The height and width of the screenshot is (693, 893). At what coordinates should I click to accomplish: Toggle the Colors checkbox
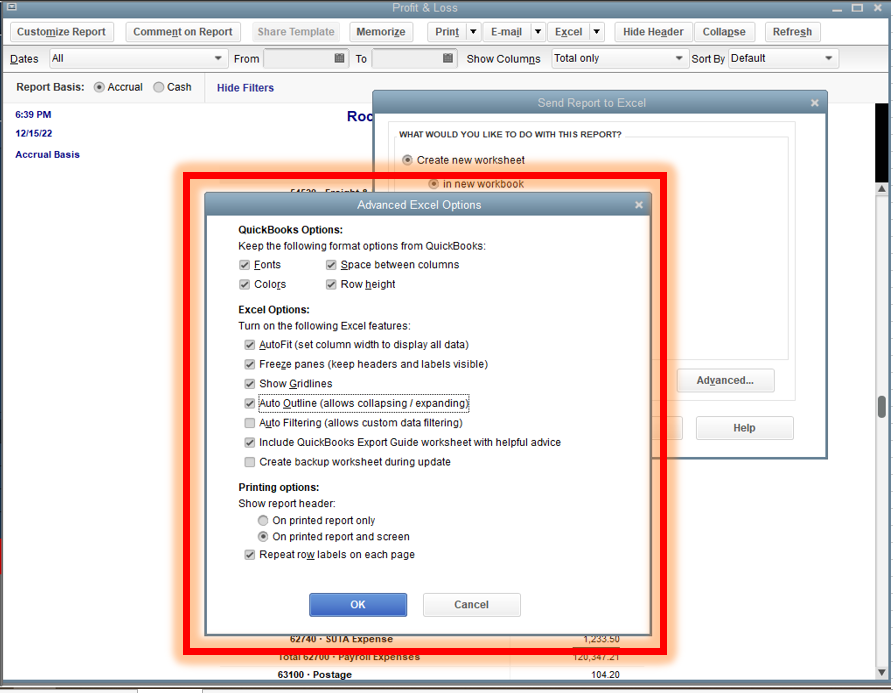coord(244,284)
